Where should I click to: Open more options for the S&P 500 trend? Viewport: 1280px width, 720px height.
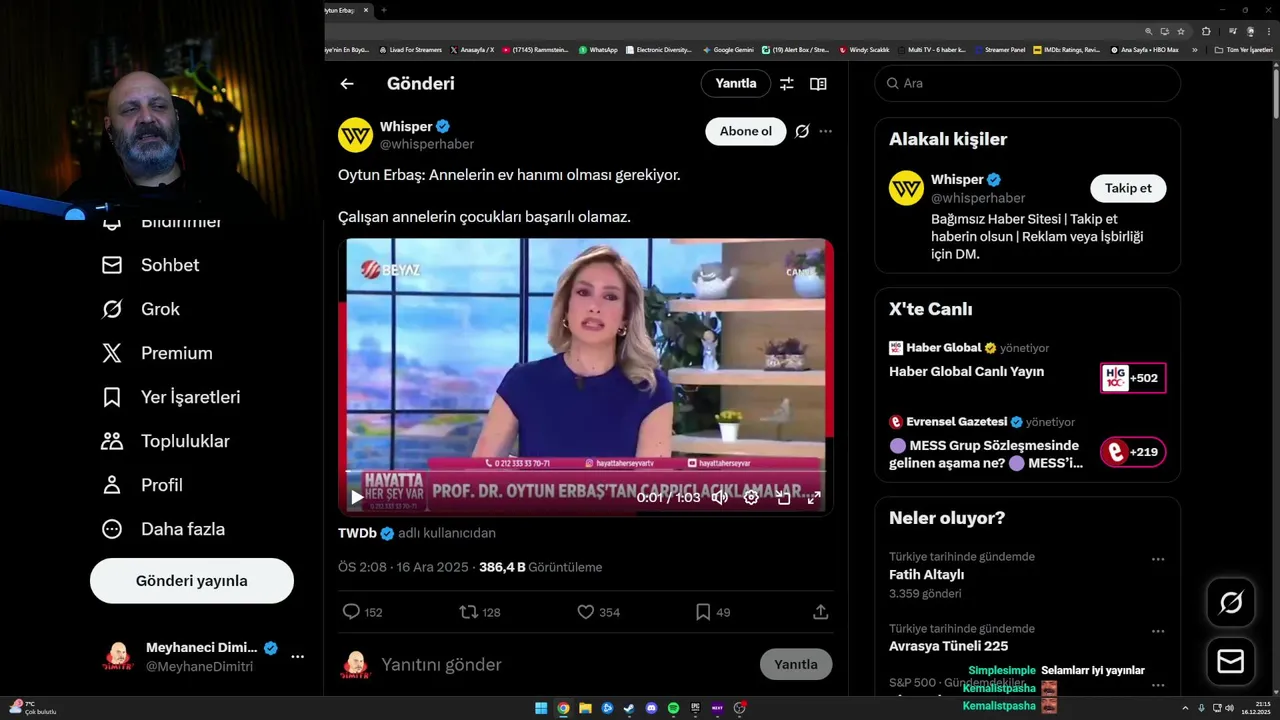click(1158, 685)
